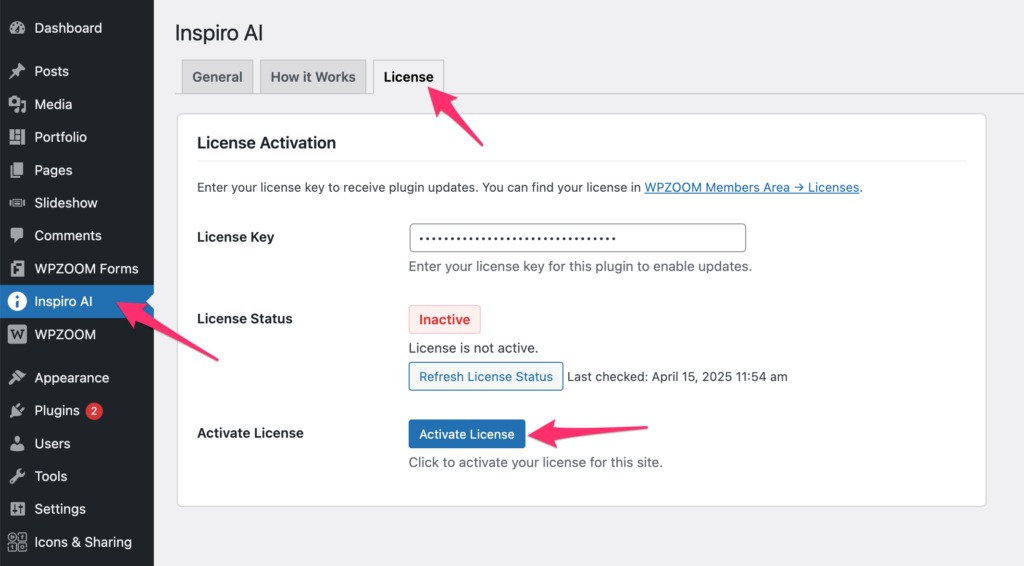Go to the Posts menu
This screenshot has width=1024, height=566.
52,71
